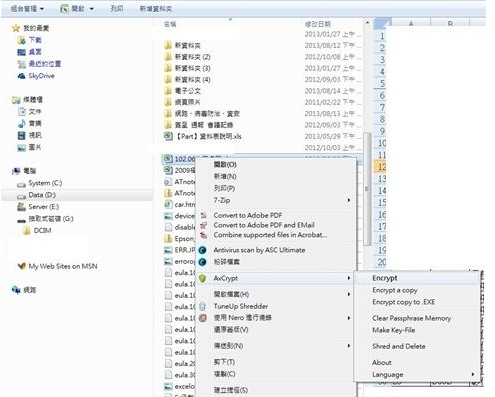Select row 12 header in the spreadsheet

[x=380, y=166]
